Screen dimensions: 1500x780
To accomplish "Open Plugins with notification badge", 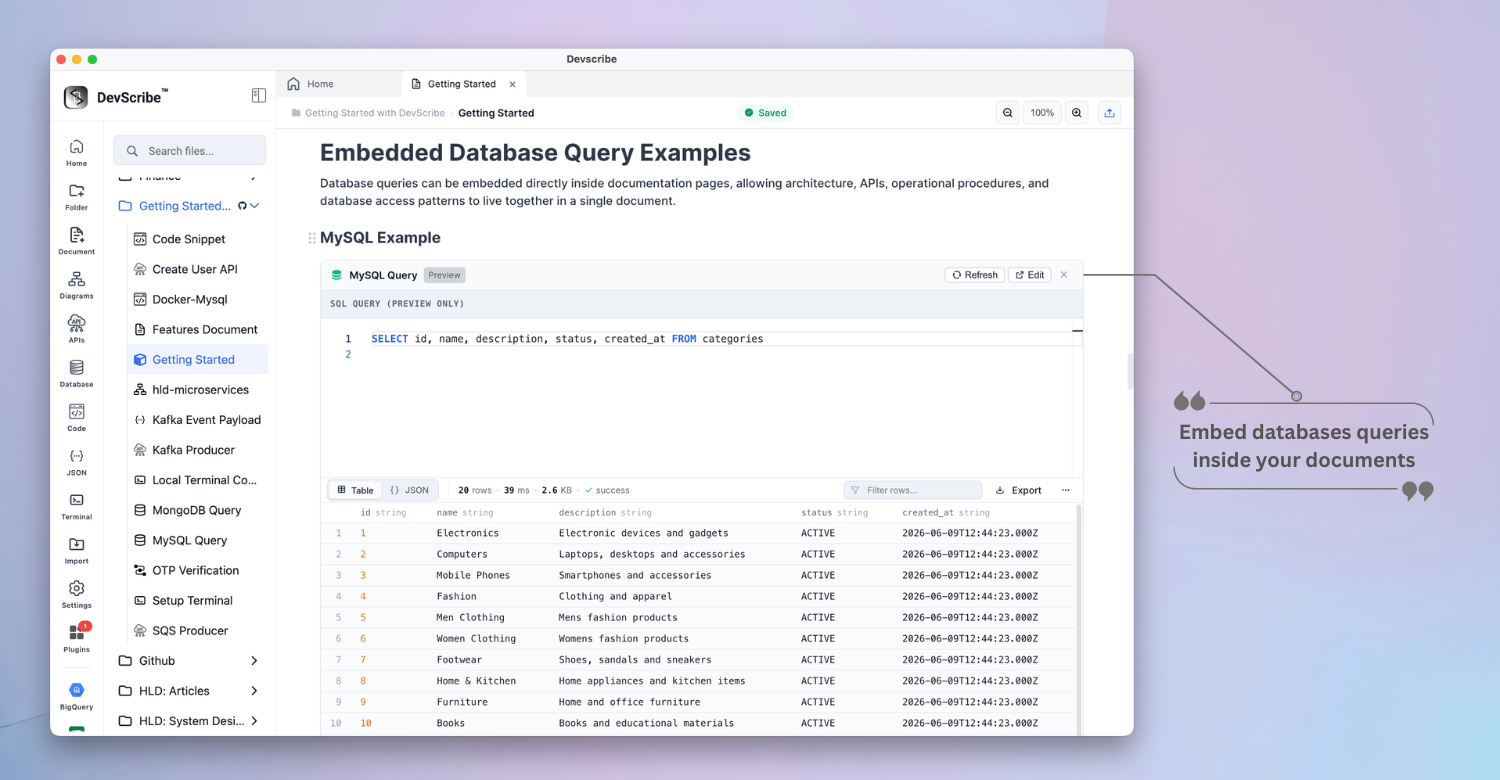I will (76, 637).
